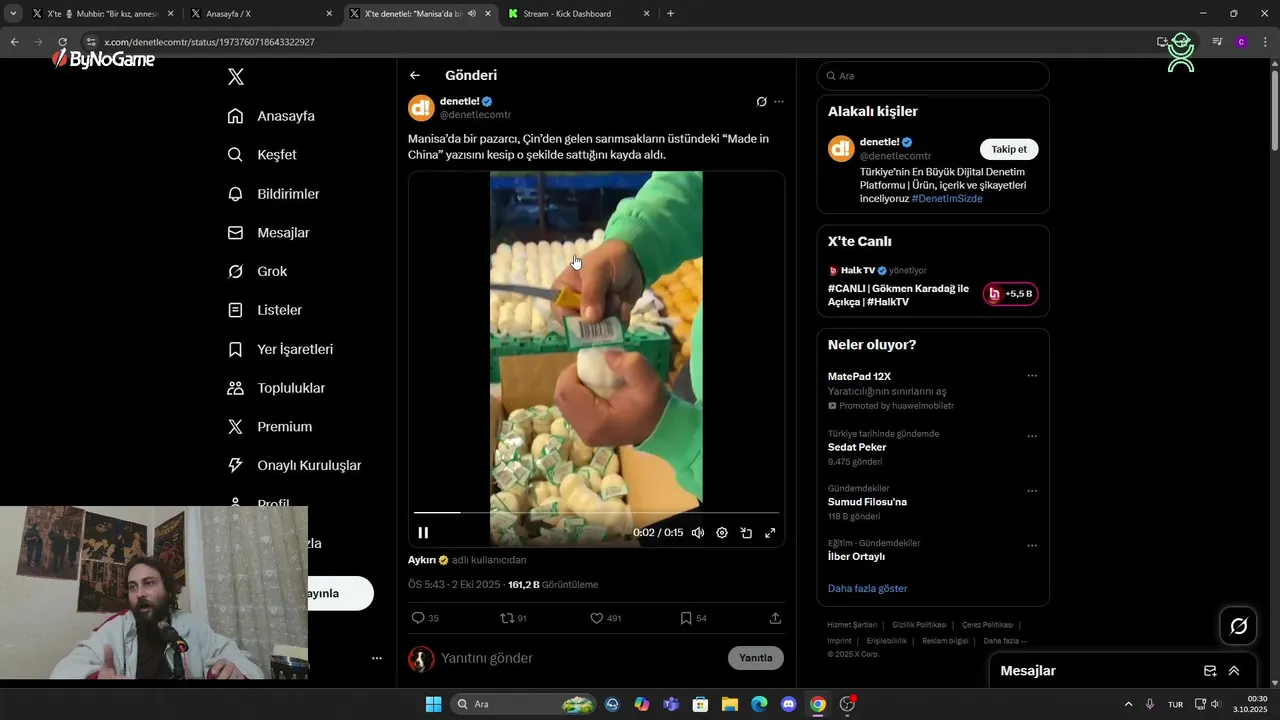Open video settings gear
1280x720 pixels.
[722, 533]
